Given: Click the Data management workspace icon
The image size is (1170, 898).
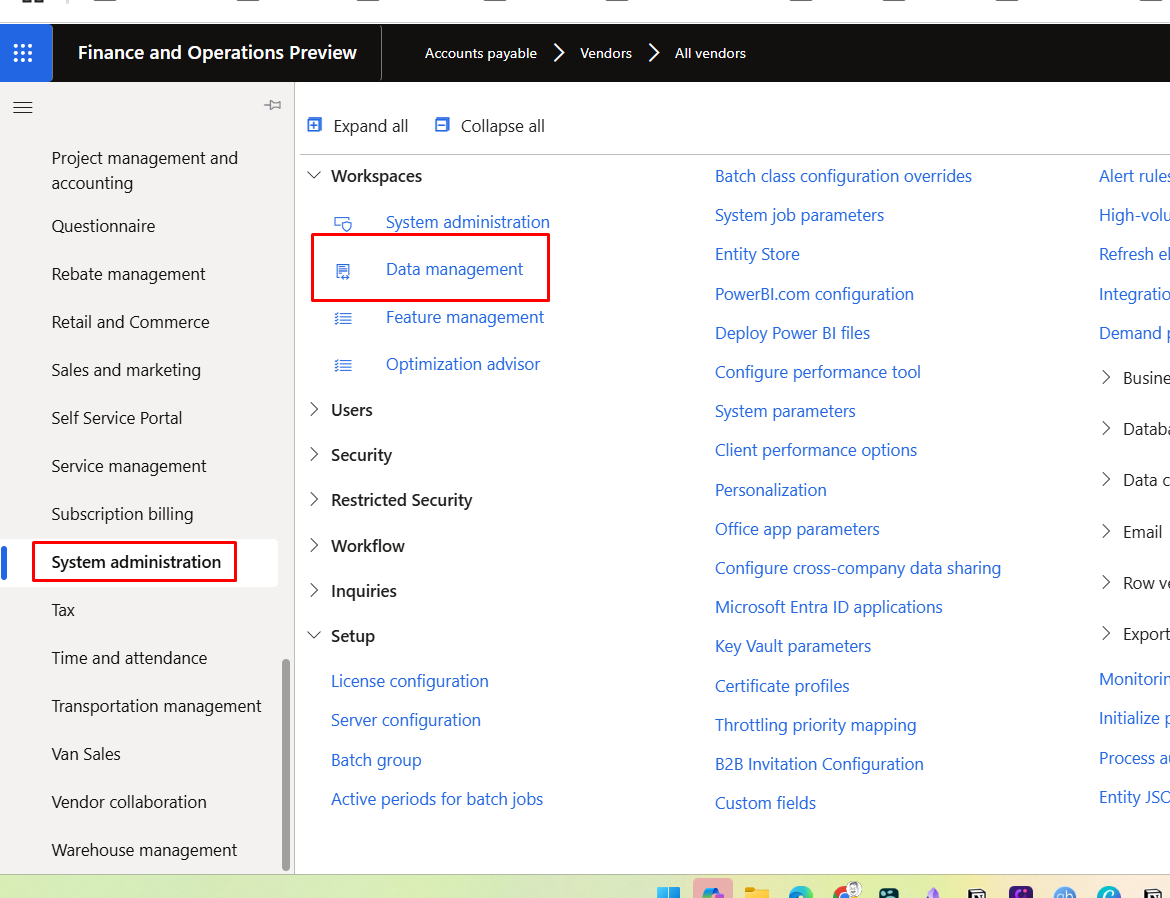Looking at the screenshot, I should (x=342, y=270).
